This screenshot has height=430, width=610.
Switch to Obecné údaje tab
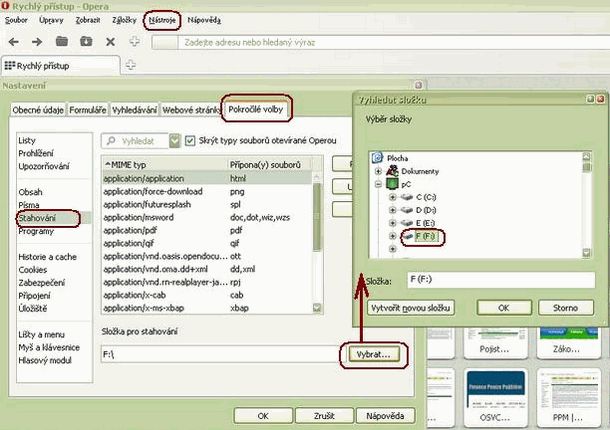(x=38, y=110)
